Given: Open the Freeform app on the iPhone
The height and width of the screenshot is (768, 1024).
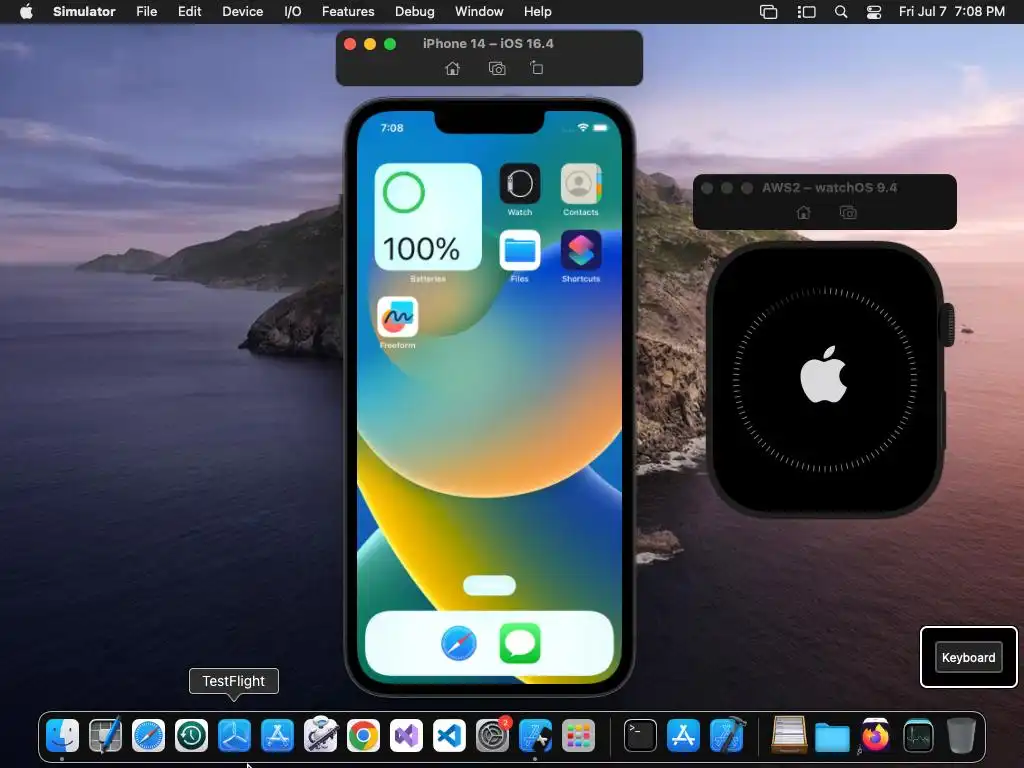Looking at the screenshot, I should [x=397, y=317].
